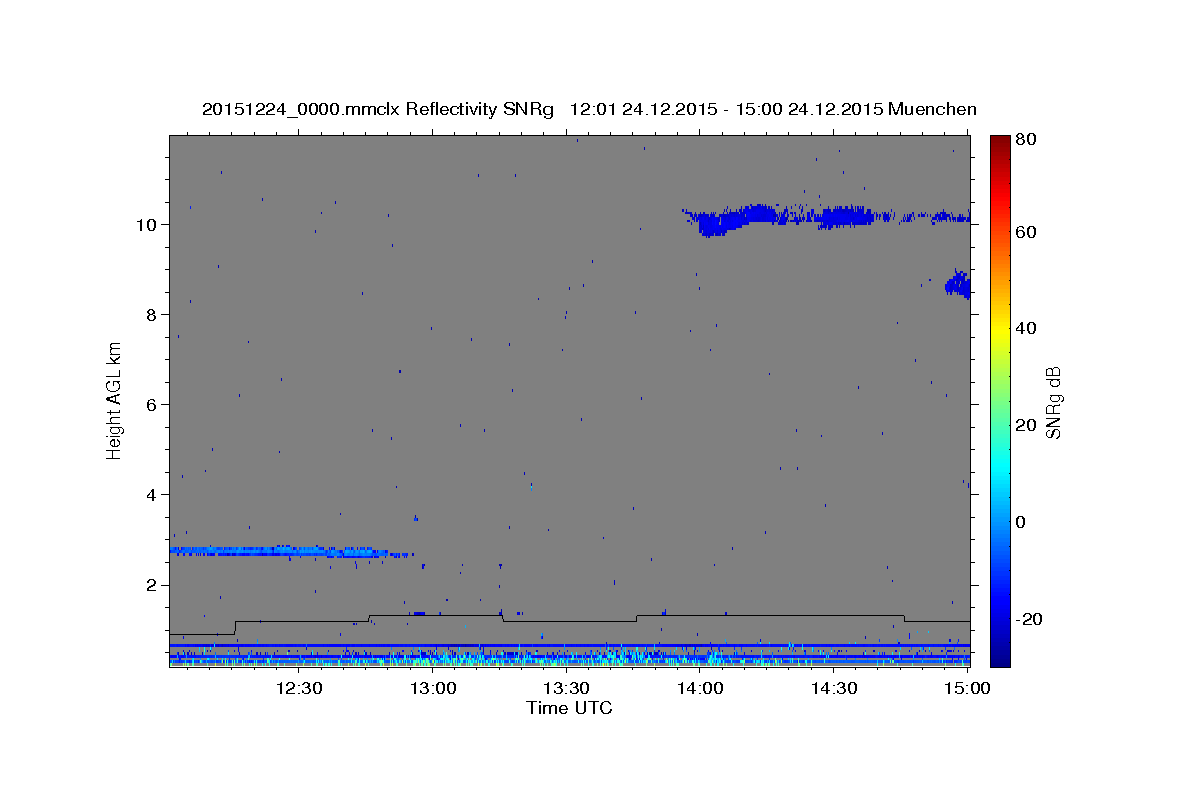Viewport: 1200px width, 800px height.
Task: Click the 14:30 time tick label
Action: (x=834, y=688)
